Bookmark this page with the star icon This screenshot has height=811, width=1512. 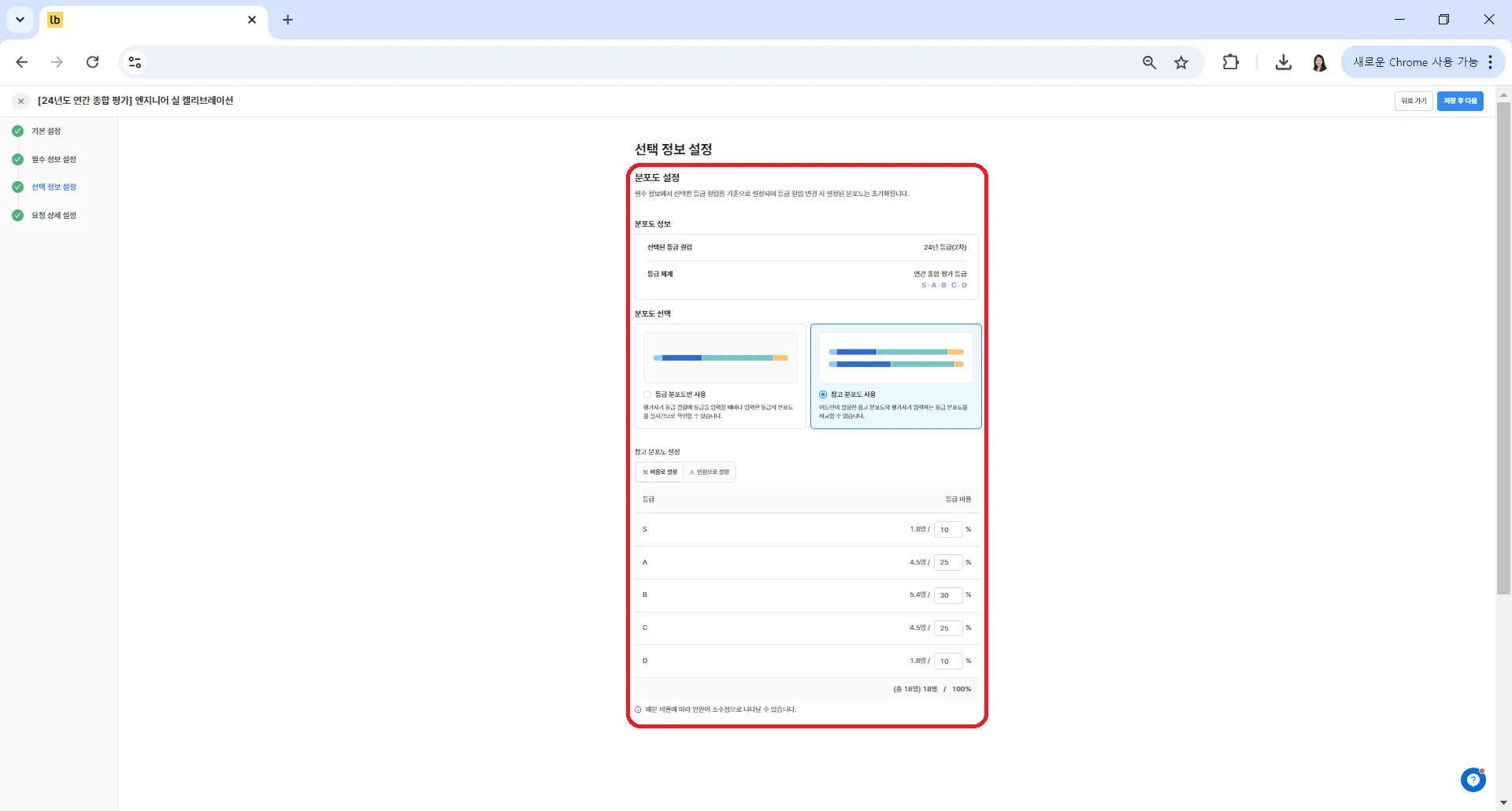[1181, 62]
